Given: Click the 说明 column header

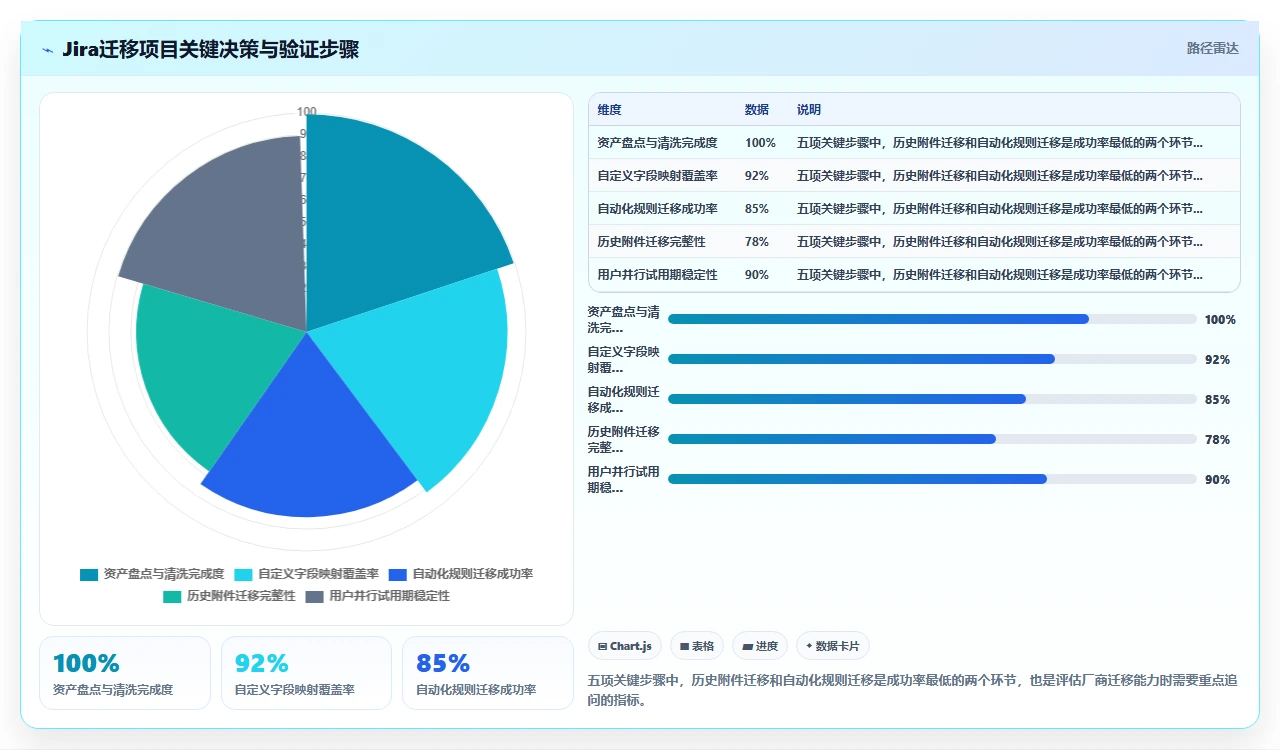Looking at the screenshot, I should pyautogui.click(x=809, y=110).
